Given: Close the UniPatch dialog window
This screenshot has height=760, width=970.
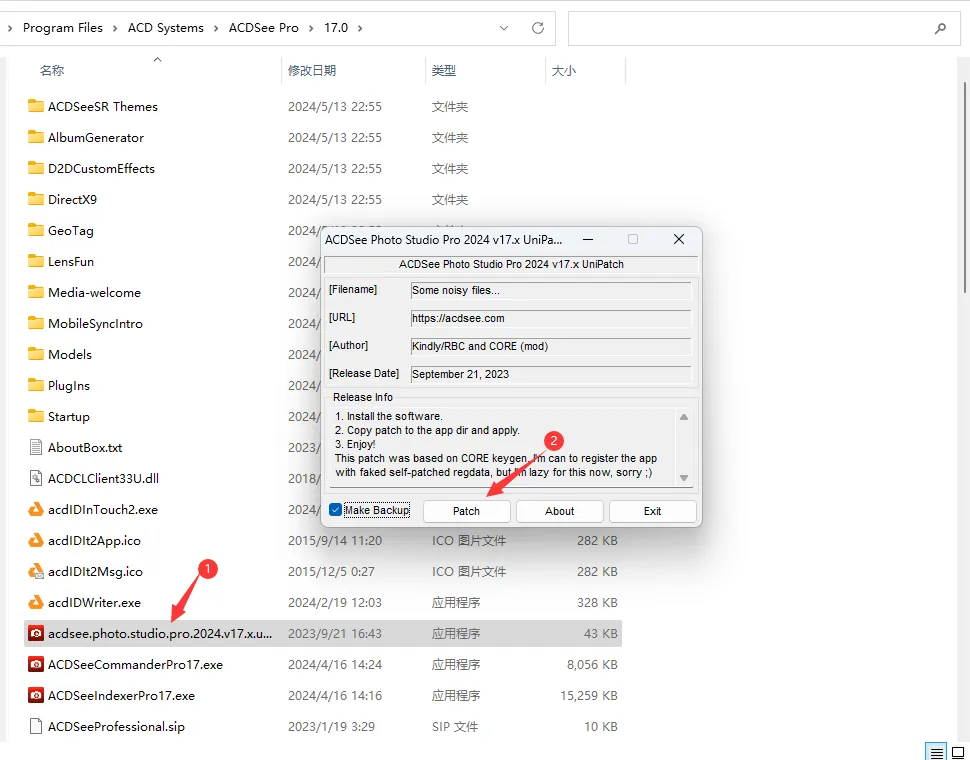Looking at the screenshot, I should pyautogui.click(x=679, y=239).
